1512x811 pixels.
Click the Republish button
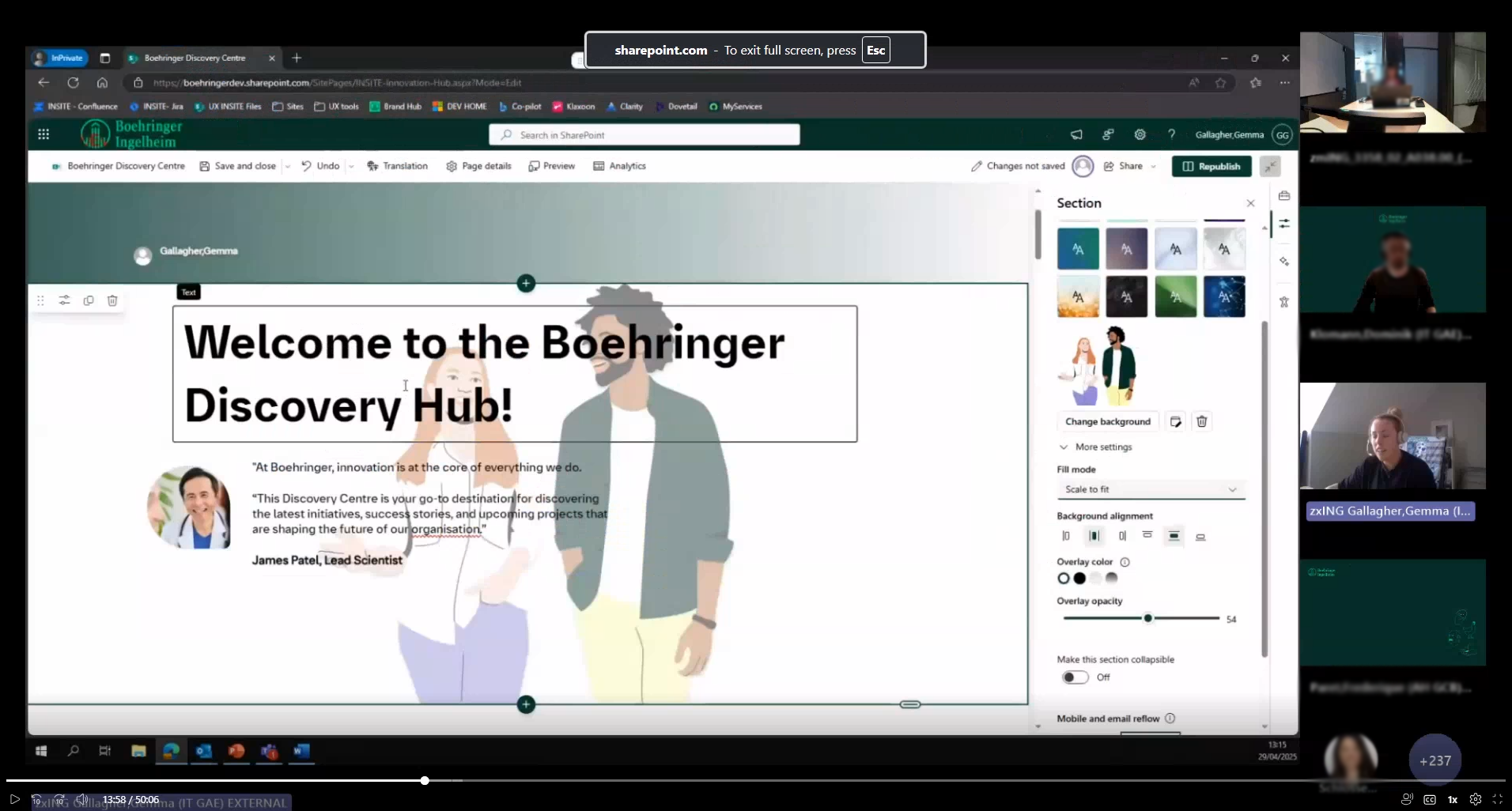[1211, 166]
